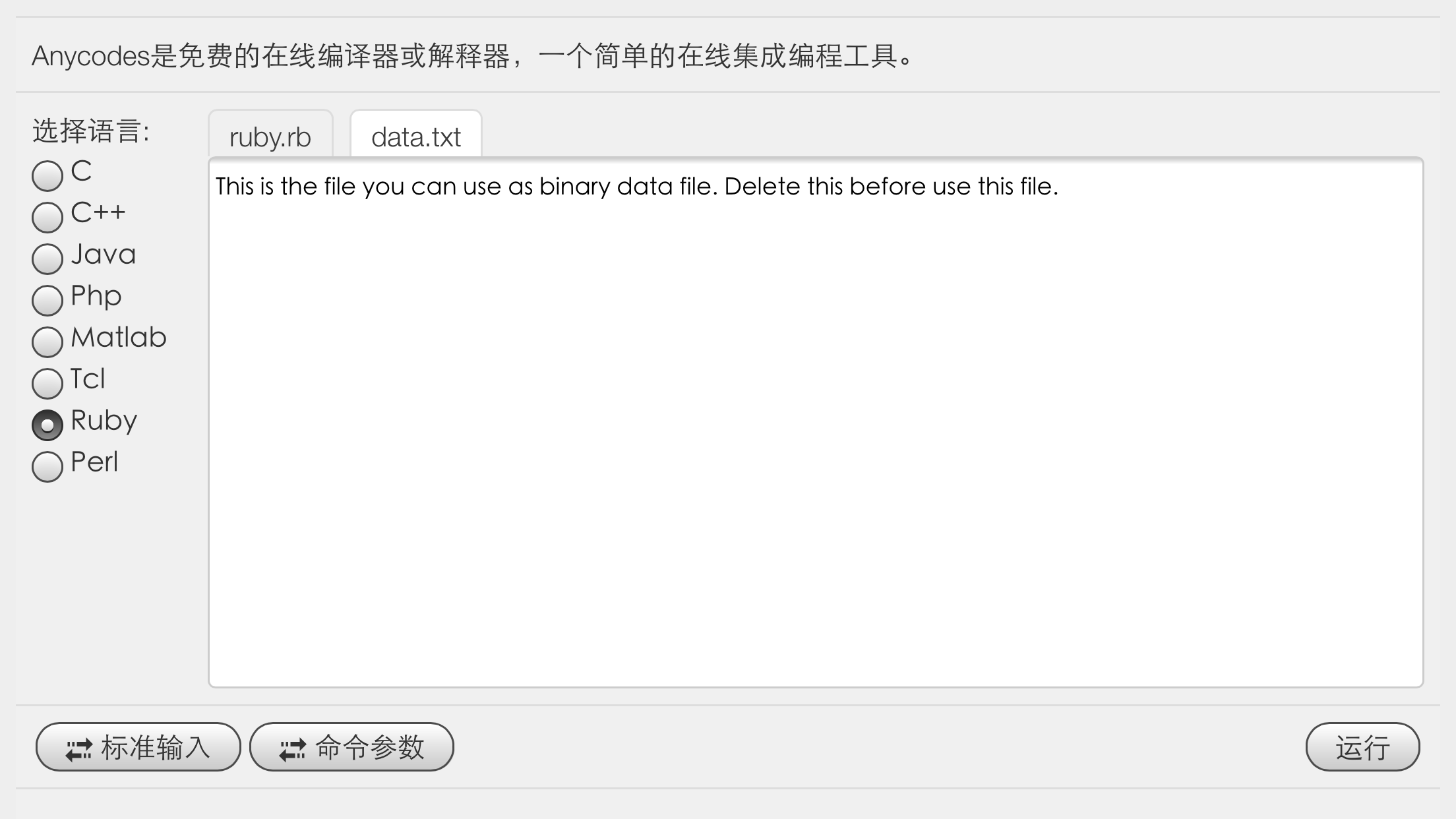Viewport: 1456px width, 819px height.
Task: Select the data.txt file tab icon
Action: (x=416, y=136)
